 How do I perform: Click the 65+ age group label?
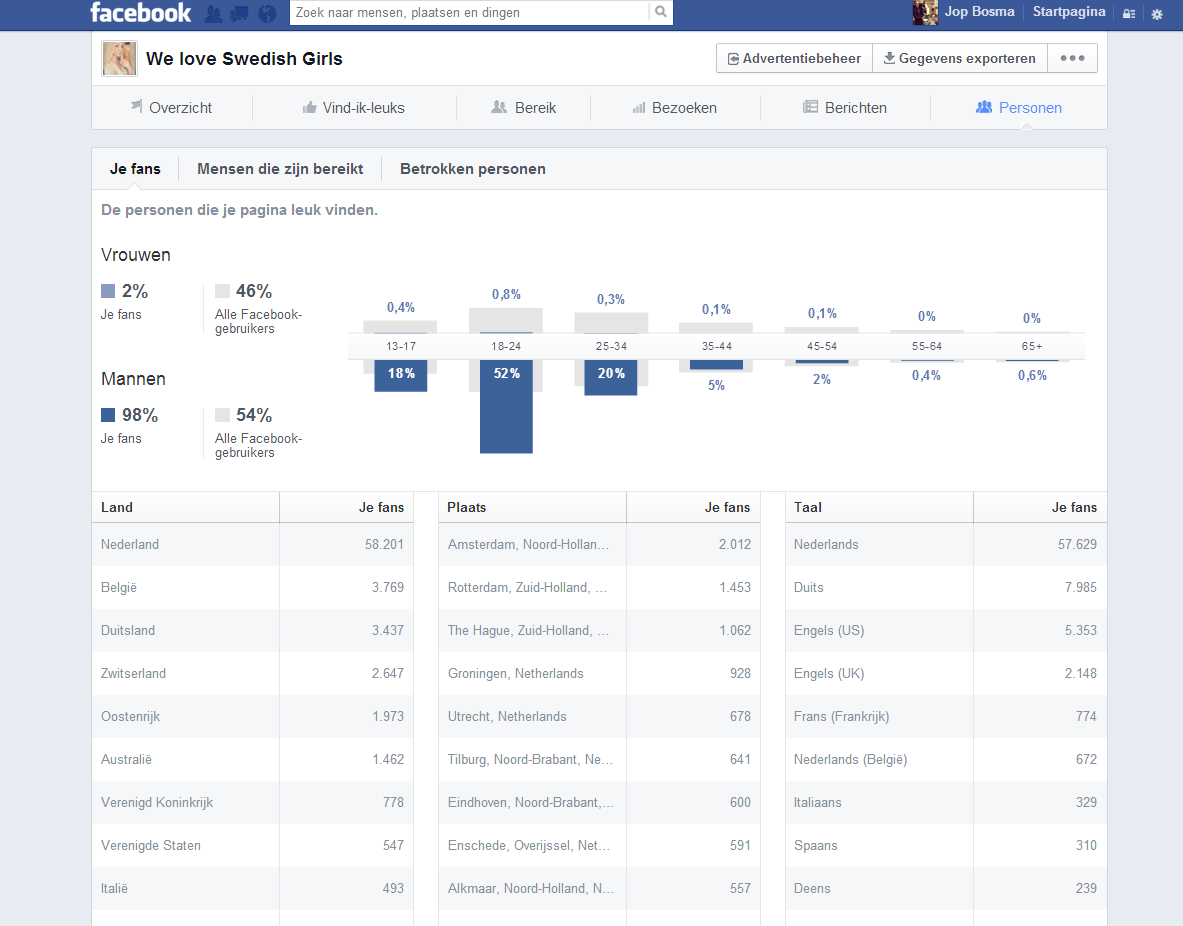point(1031,346)
